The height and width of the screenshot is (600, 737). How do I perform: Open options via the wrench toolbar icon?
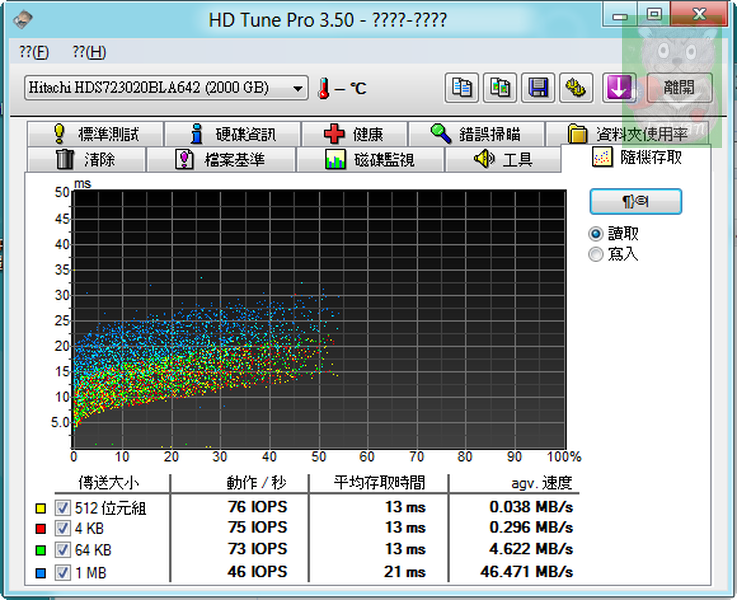(576, 88)
